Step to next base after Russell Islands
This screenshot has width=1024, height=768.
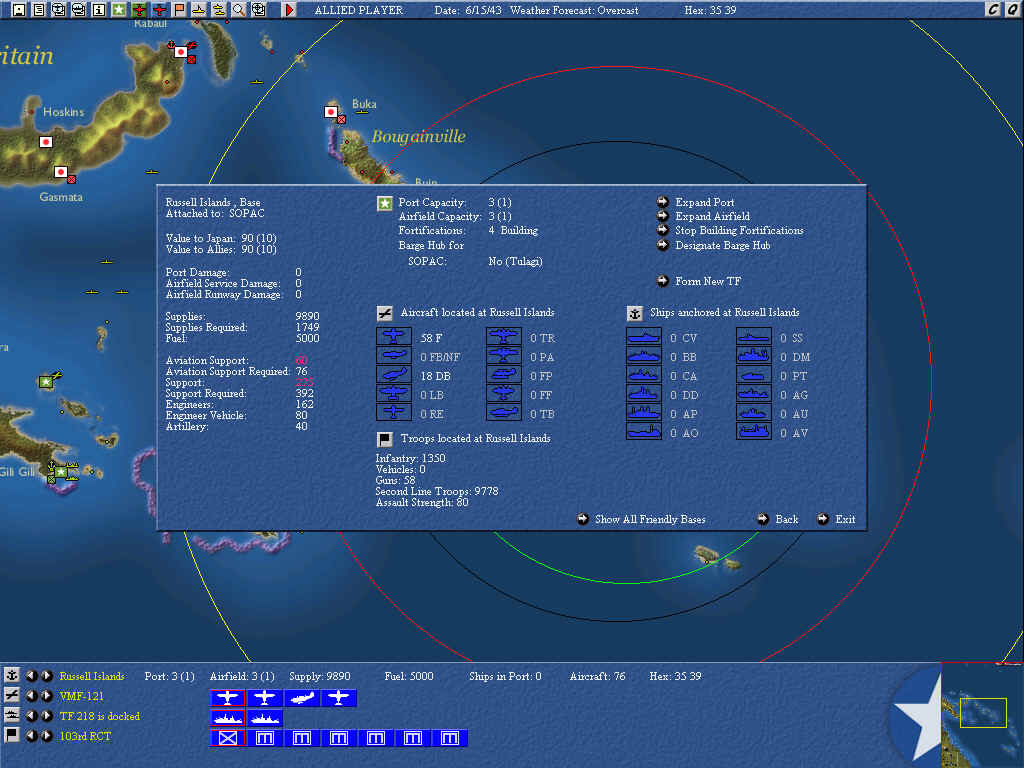coord(47,677)
